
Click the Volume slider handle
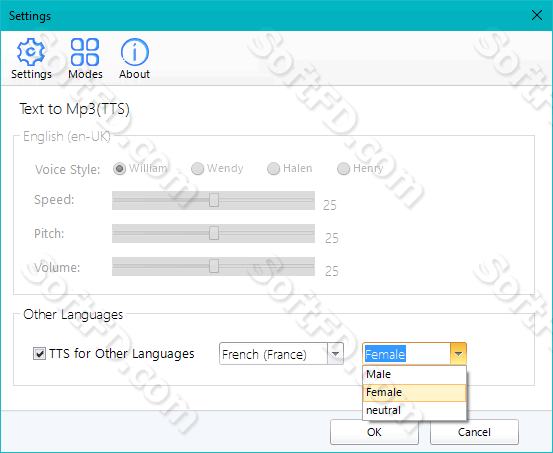tap(214, 266)
